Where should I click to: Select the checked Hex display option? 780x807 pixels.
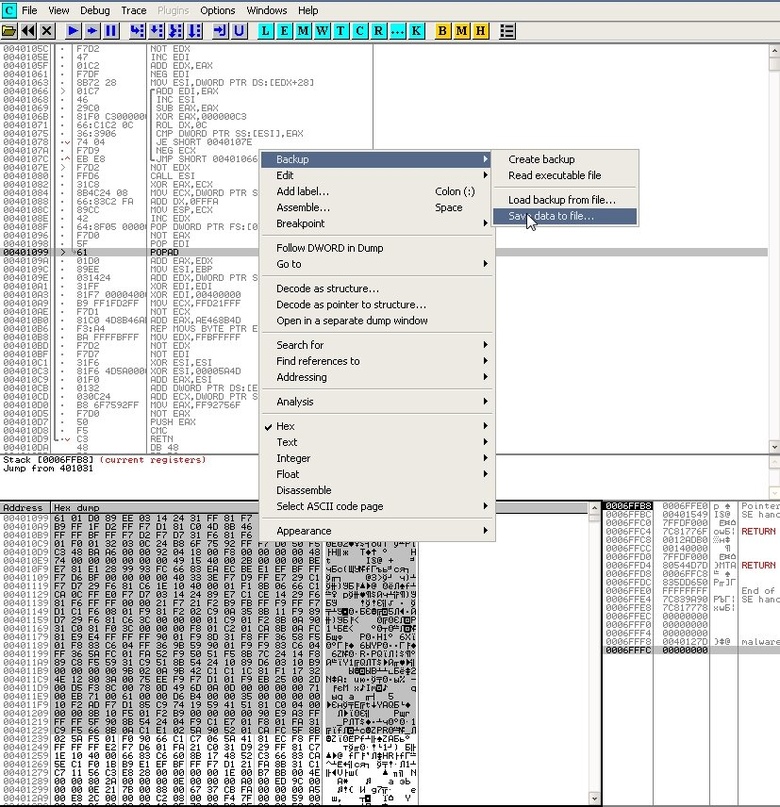pyautogui.click(x=285, y=426)
